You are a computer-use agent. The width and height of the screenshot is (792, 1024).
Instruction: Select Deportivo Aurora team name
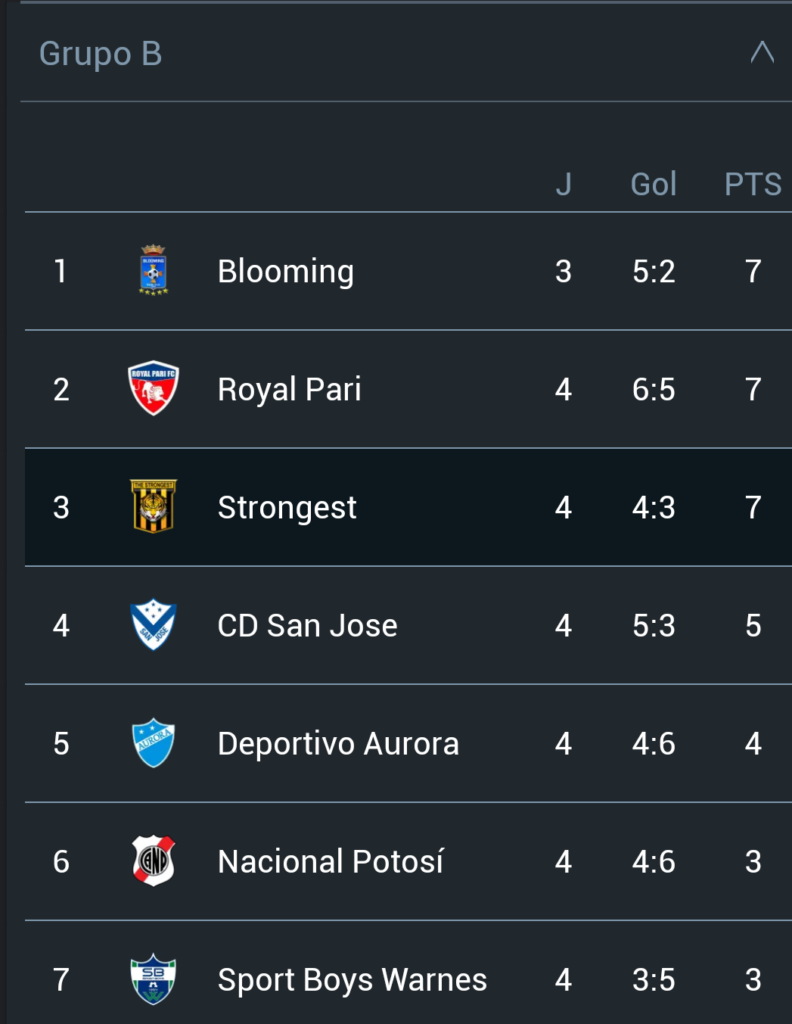(338, 743)
